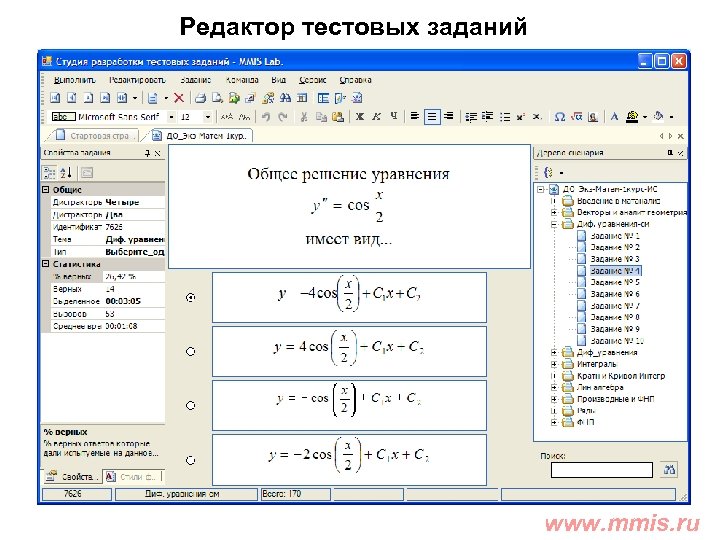Switch to the ДО_Эко Матем 1кур.. tab

click(x=202, y=136)
